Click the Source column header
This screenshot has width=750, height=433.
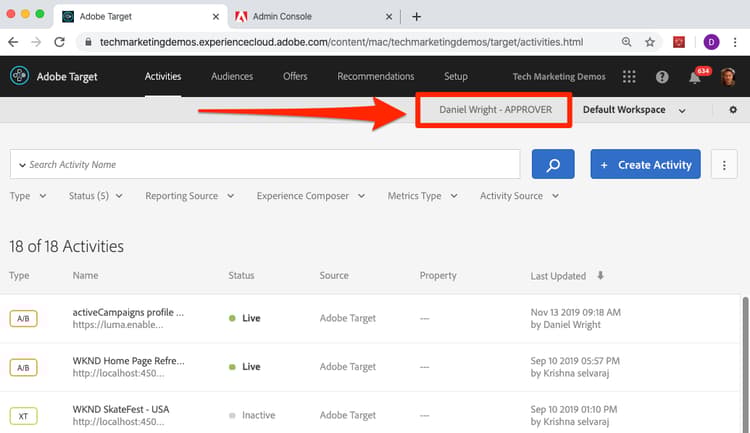coord(334,276)
